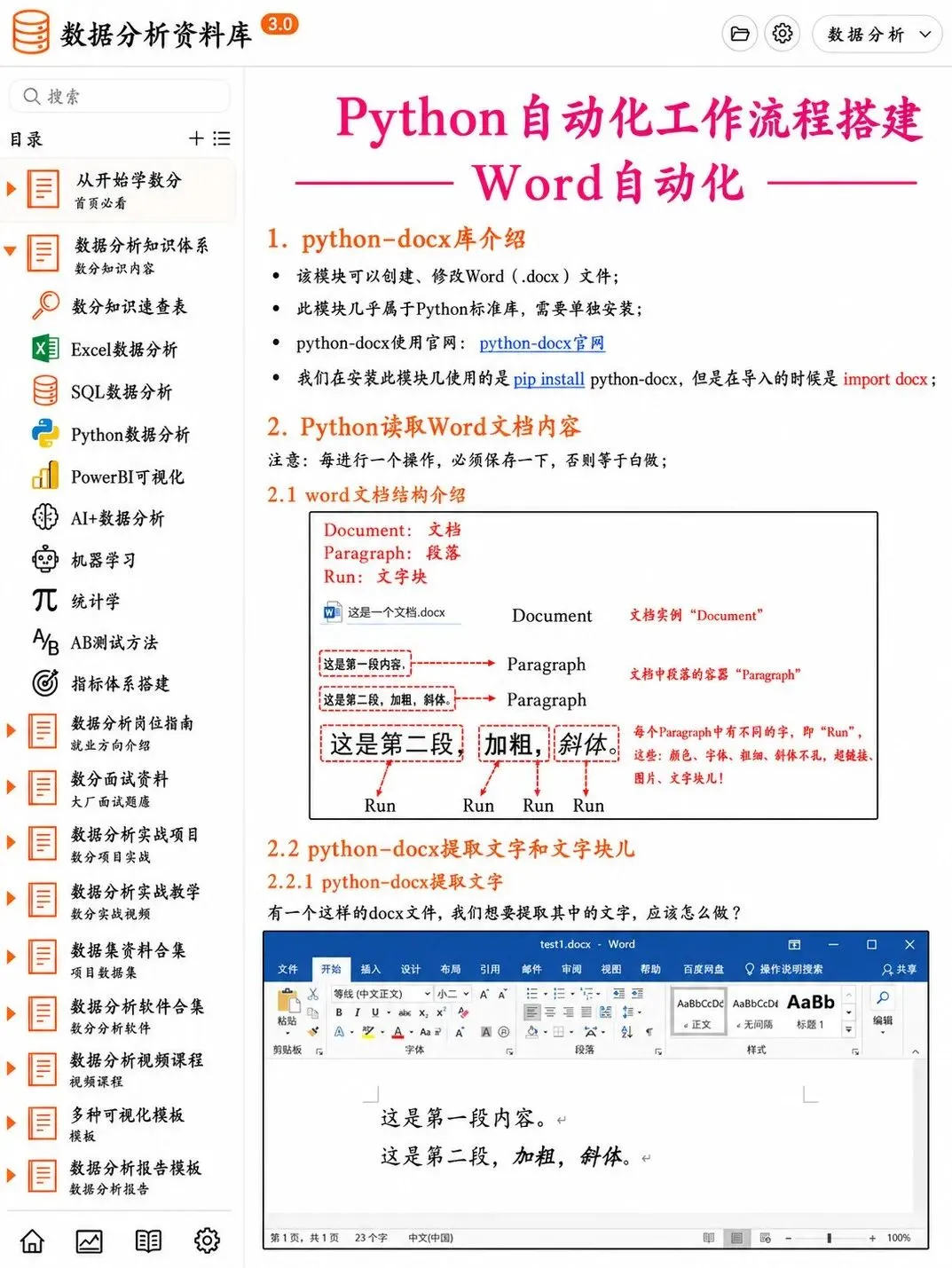Click Word zoom slider in status bar

click(830, 1238)
